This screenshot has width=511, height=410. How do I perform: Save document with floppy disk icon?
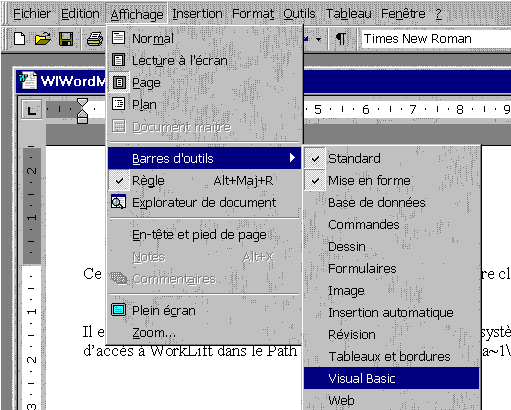(x=66, y=39)
